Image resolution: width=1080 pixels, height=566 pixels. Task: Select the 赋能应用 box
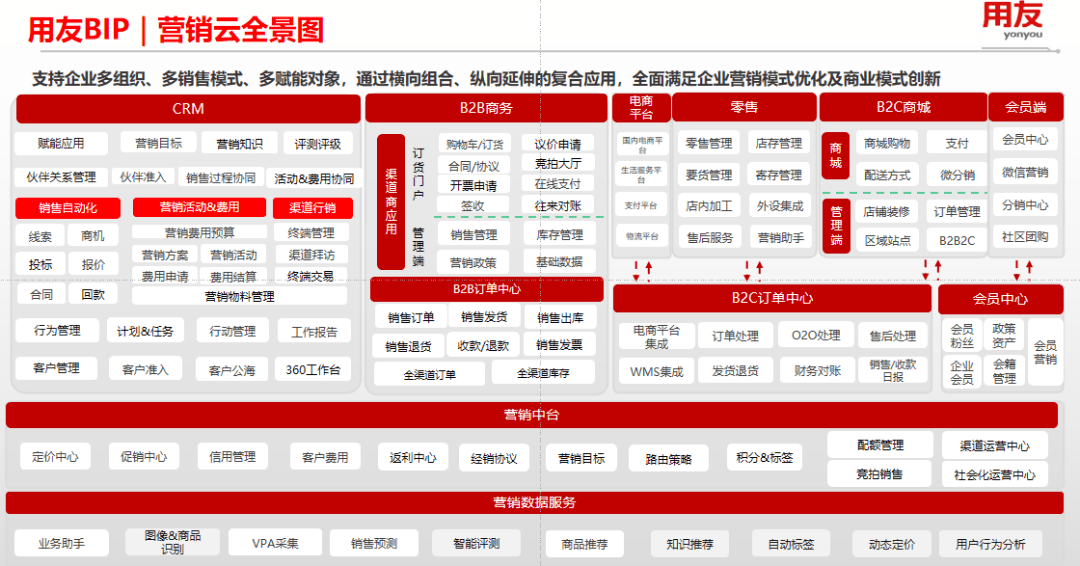[x=61, y=143]
